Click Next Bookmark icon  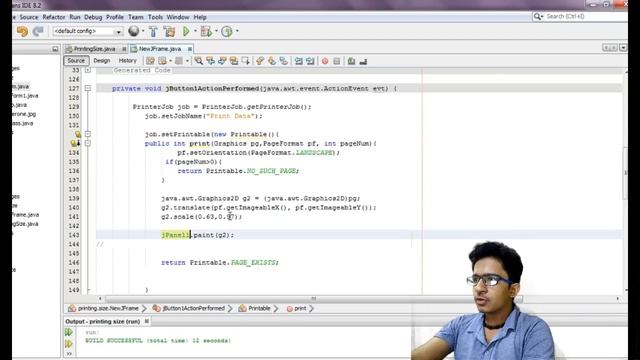272,61
